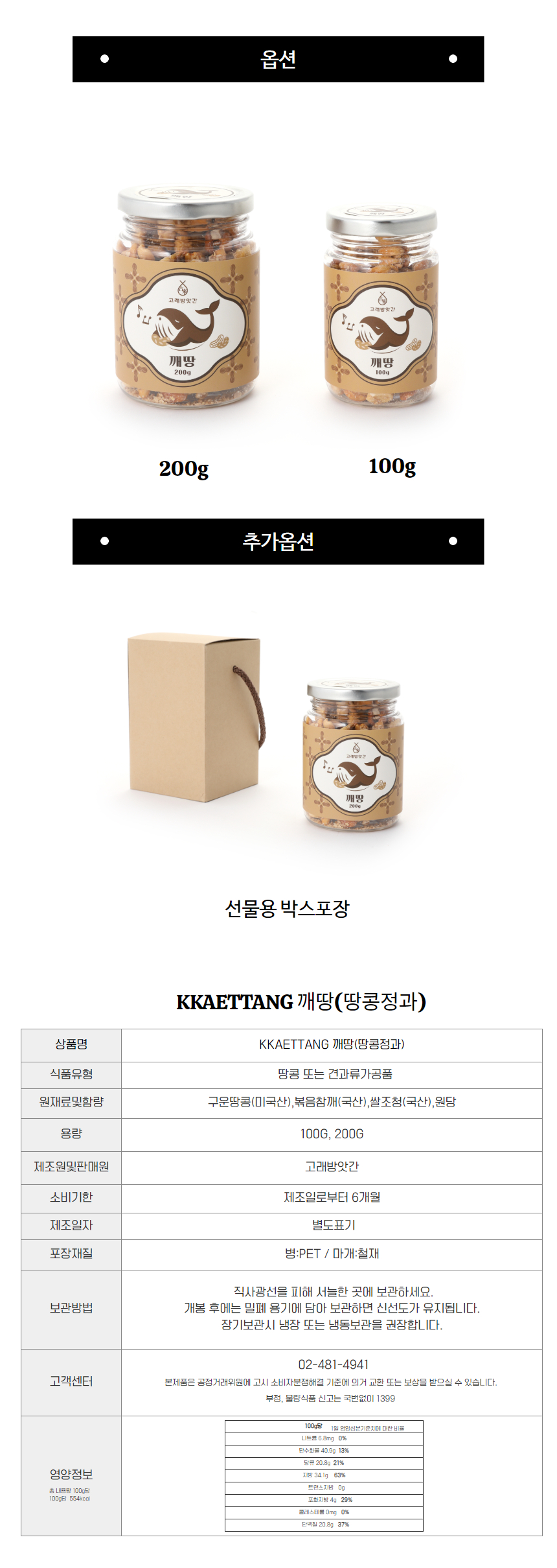Click the right dot in 추가옵션 banner

[453, 541]
